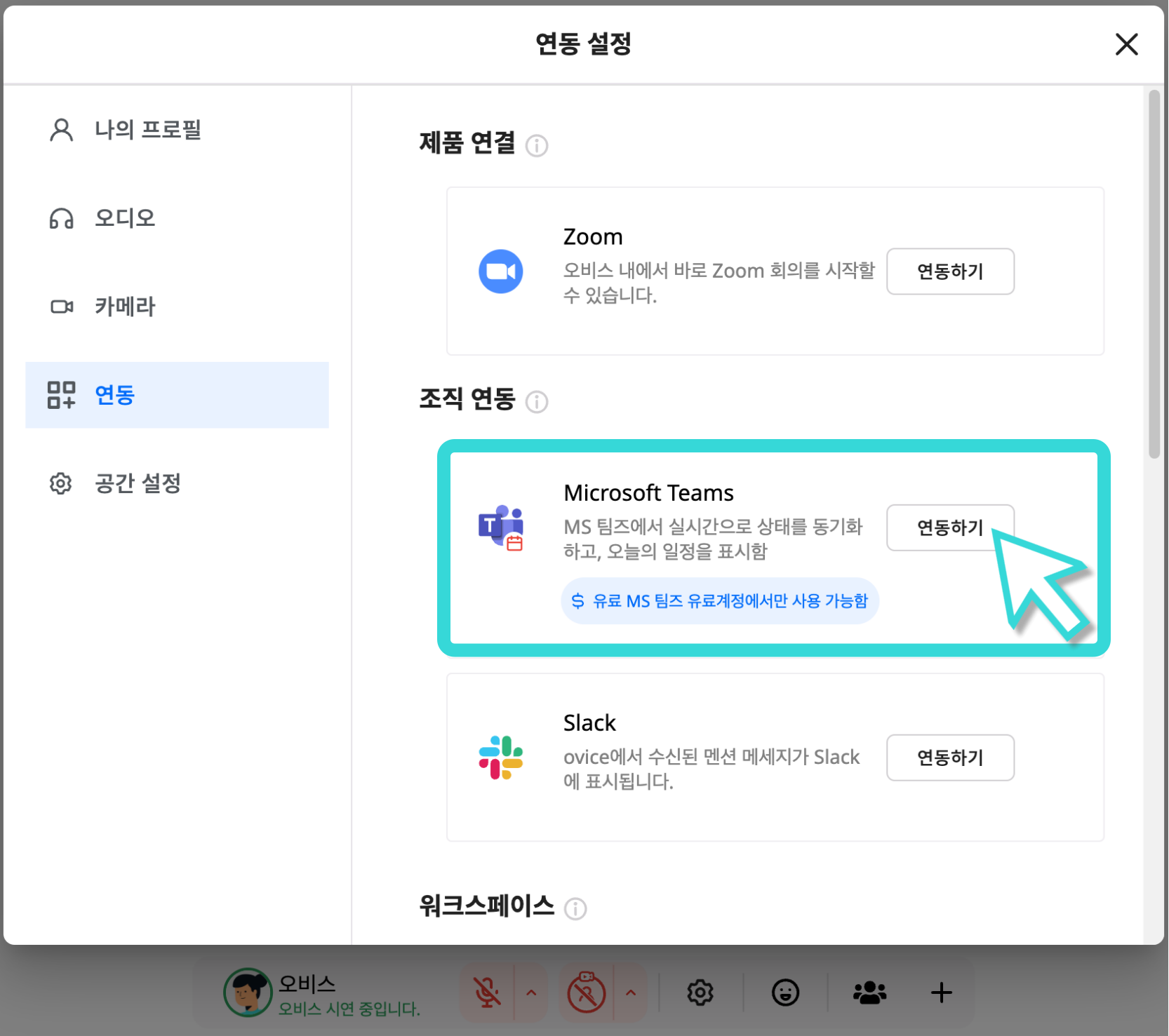Toggle the disabled camera button
1169x1036 pixels.
[587, 993]
